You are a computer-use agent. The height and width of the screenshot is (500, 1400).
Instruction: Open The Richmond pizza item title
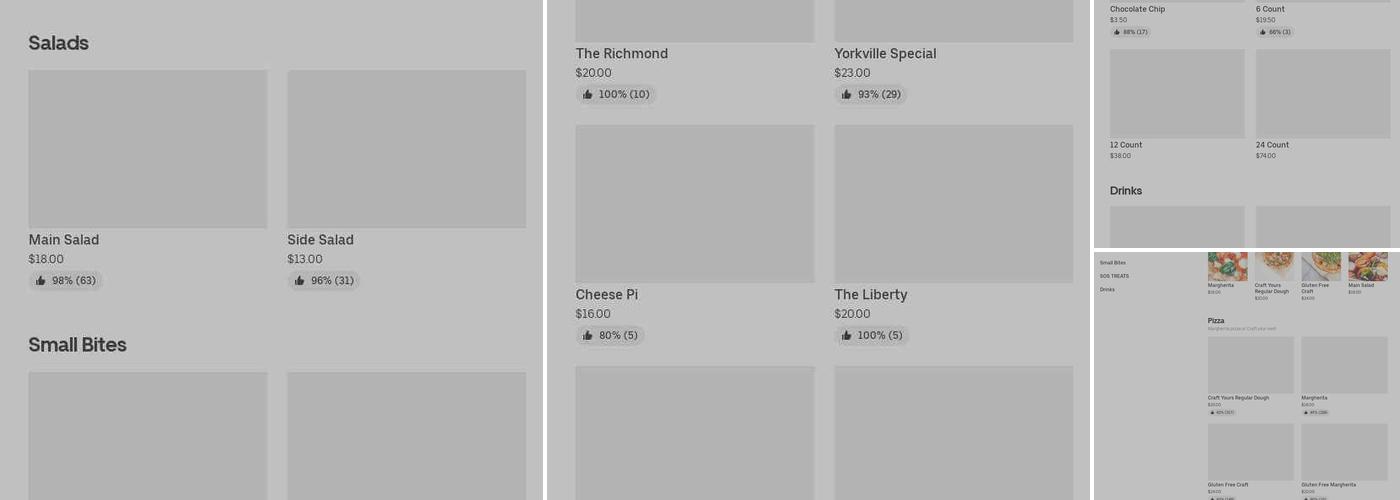621,54
